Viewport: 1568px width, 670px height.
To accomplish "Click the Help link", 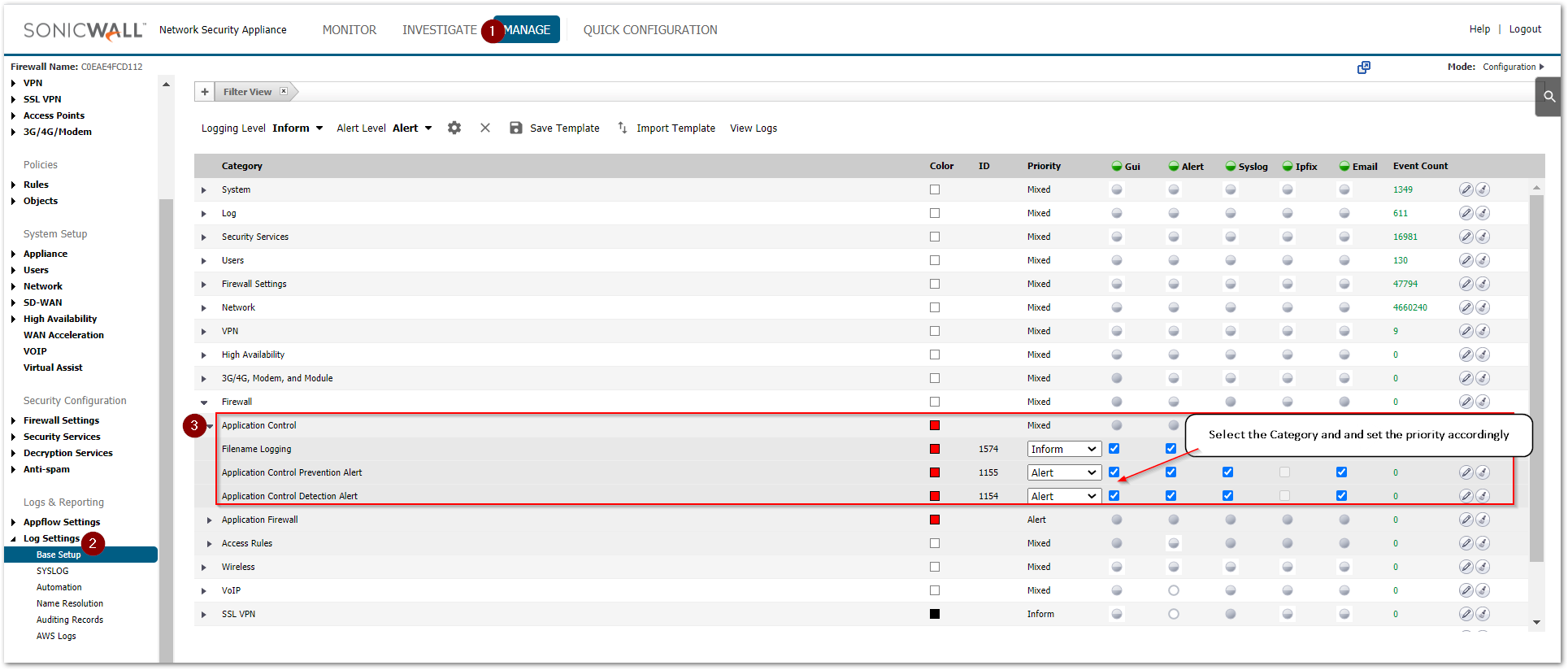I will click(1479, 29).
